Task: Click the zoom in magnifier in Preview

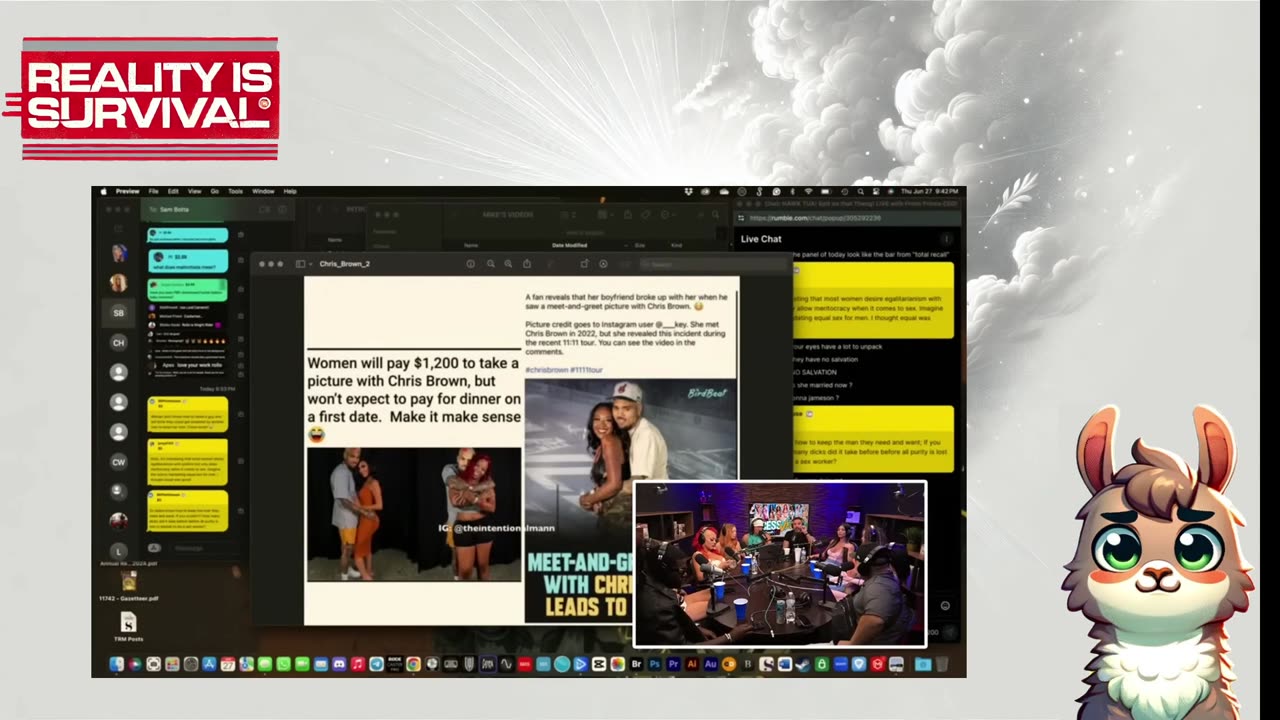Action: [x=508, y=264]
